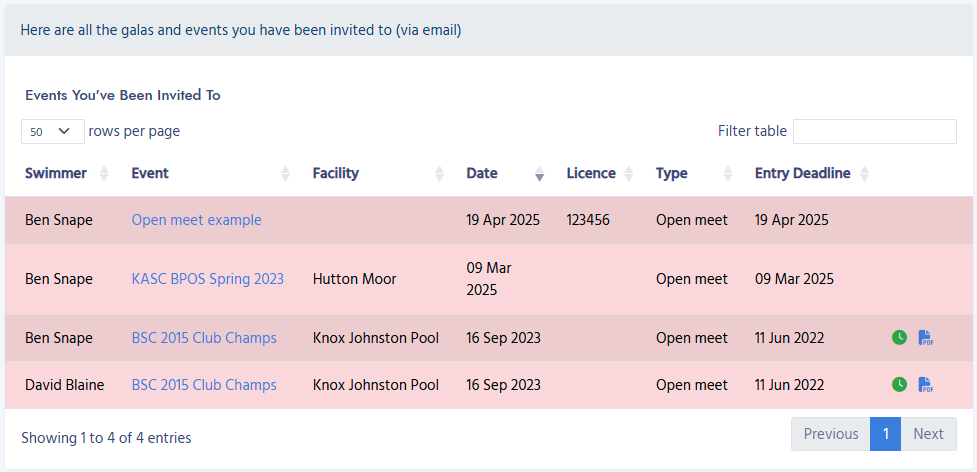This screenshot has width=977, height=472.
Task: Open KASC BPOS Spring 2023 event link
Action: click(207, 279)
